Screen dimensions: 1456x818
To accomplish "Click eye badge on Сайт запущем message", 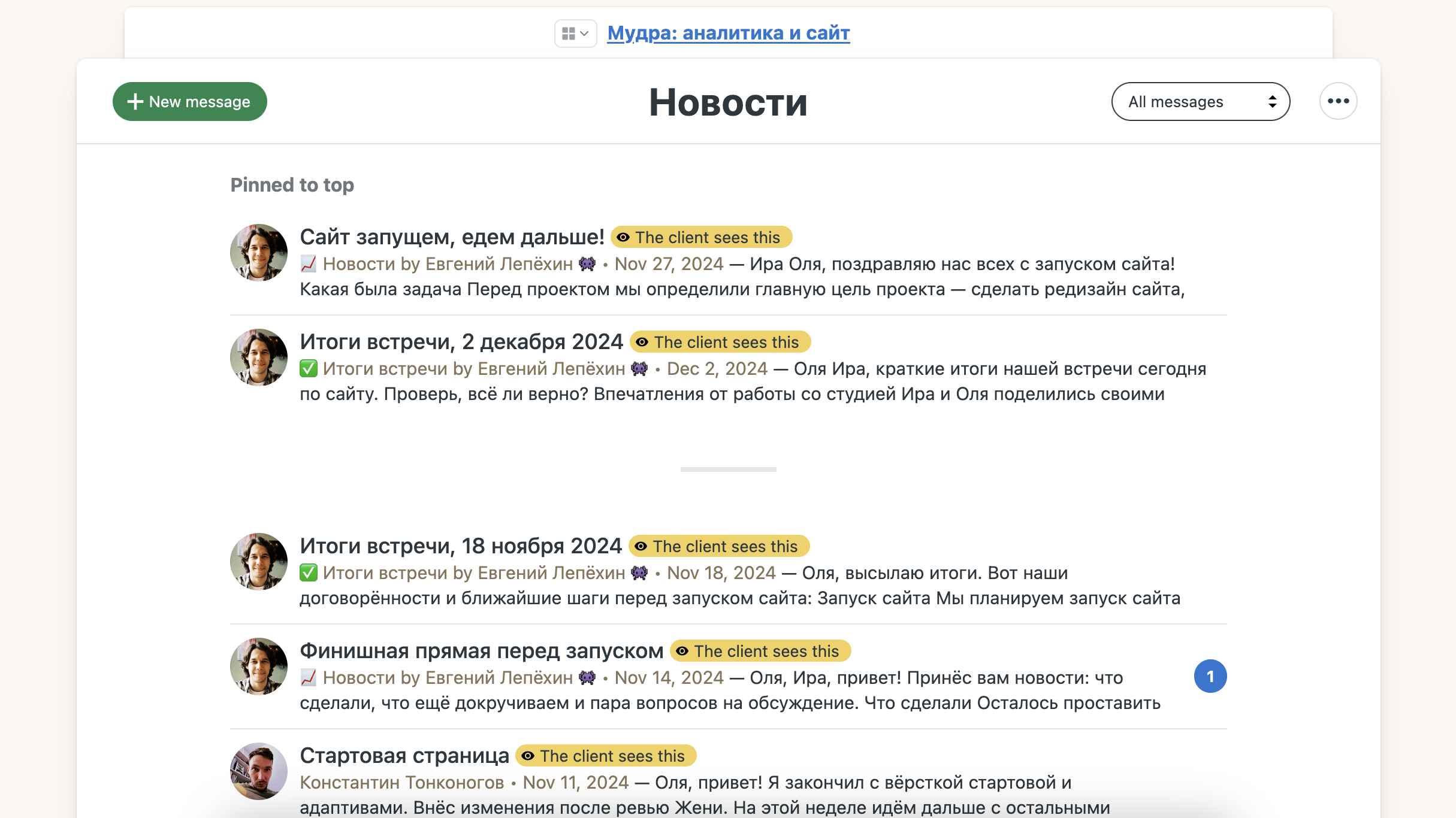I will [701, 238].
